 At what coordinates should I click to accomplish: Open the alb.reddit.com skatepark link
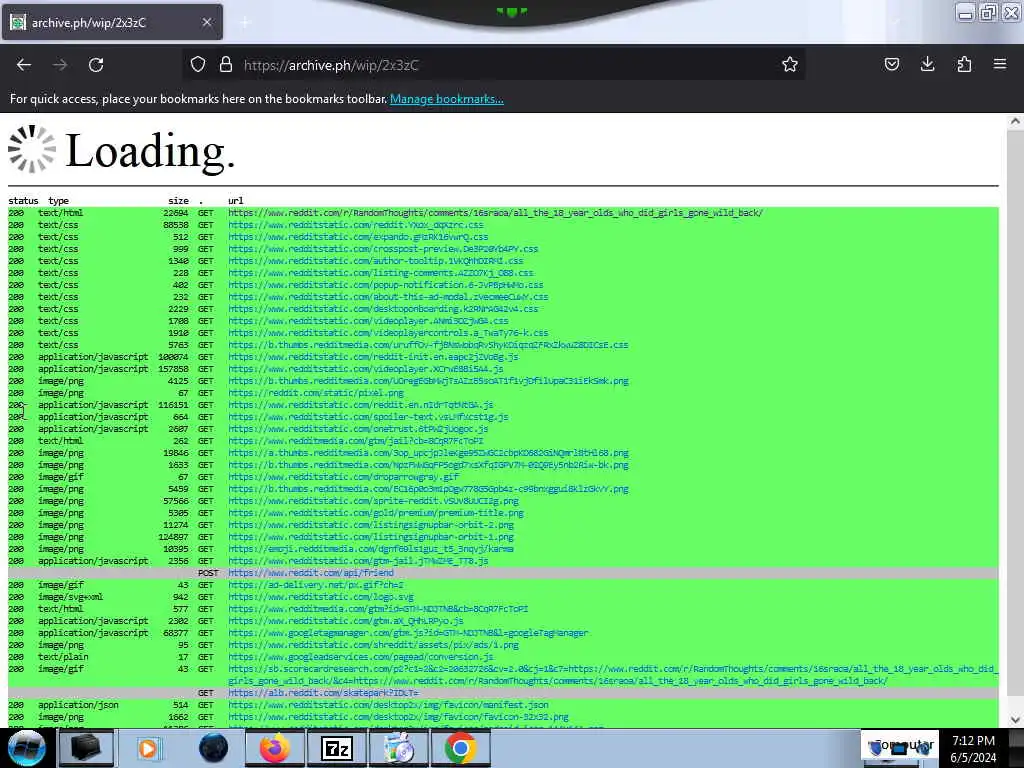click(x=323, y=693)
